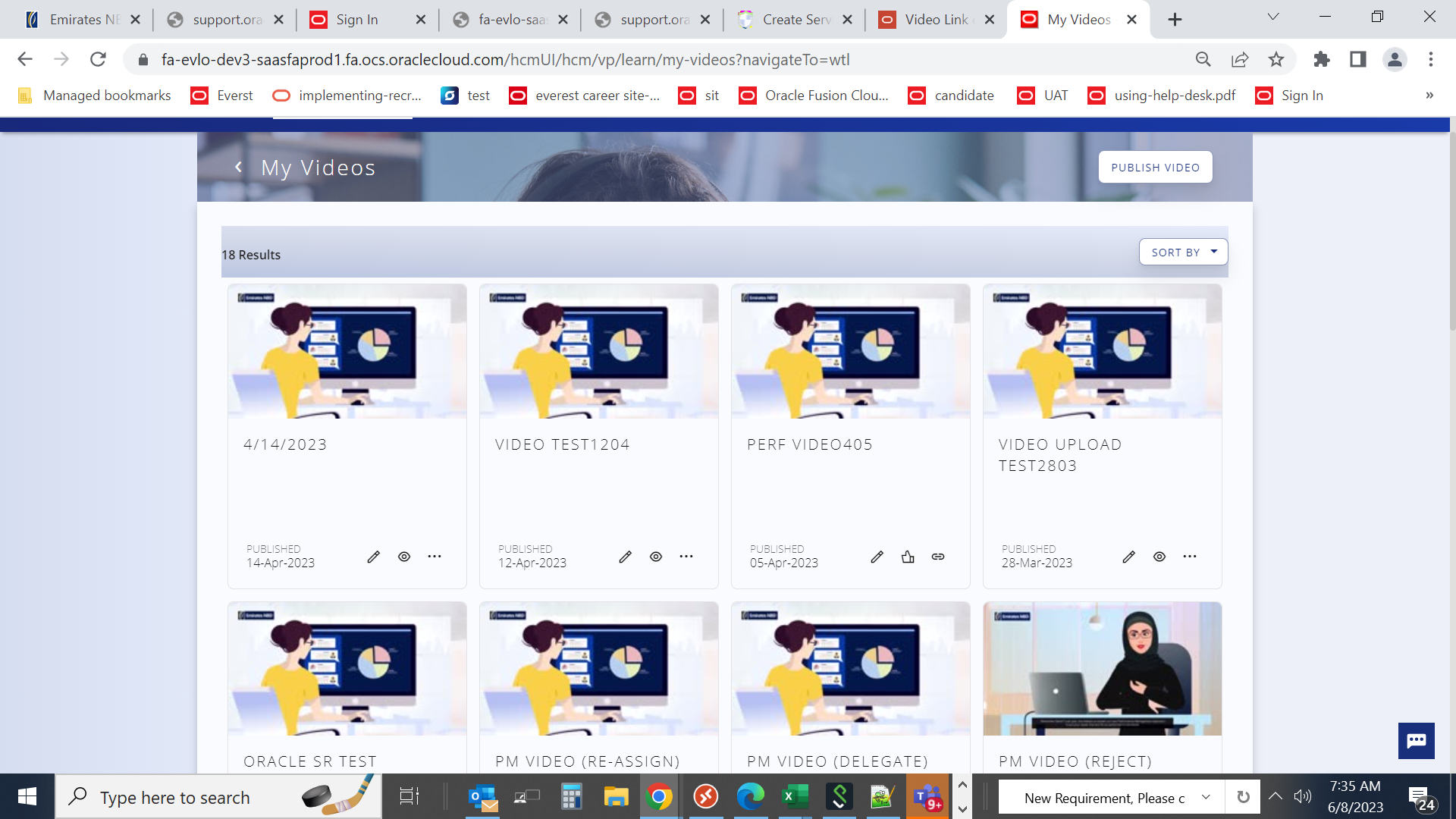
Task: Open the Chrome tab list chevron
Action: tap(1272, 16)
